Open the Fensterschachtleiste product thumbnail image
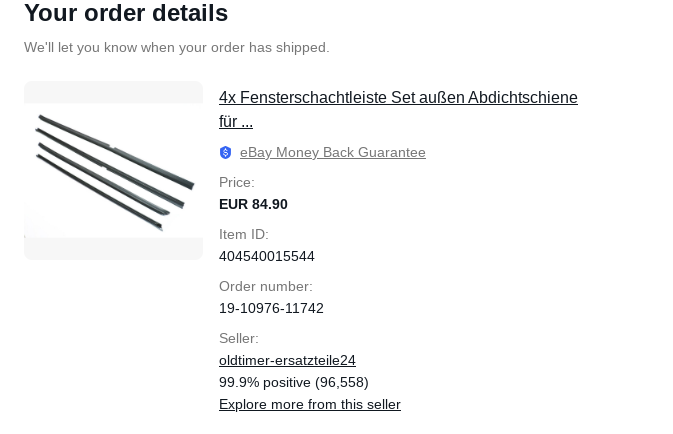Image resolution: width=673 pixels, height=434 pixels. pyautogui.click(x=113, y=170)
